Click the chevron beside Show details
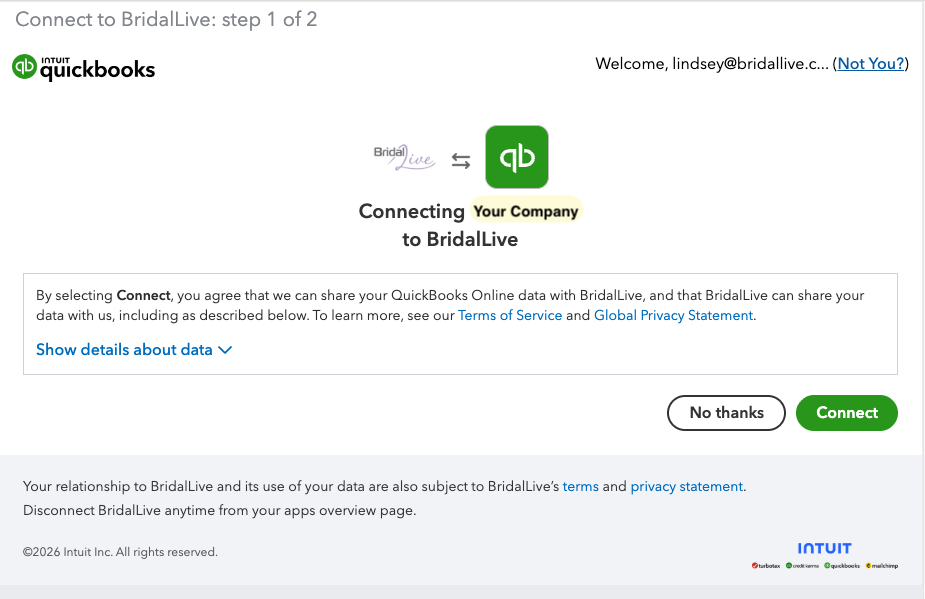Screen dimensions: 925x599 (x=225, y=350)
